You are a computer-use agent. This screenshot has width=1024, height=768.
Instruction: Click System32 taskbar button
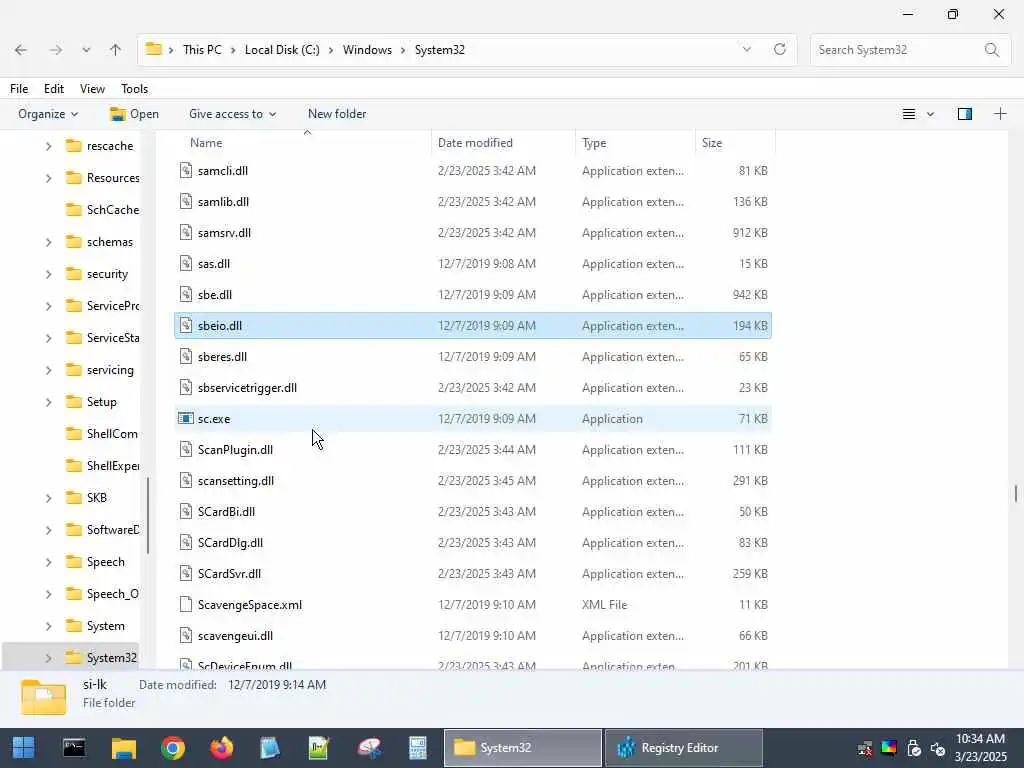pyautogui.click(x=522, y=748)
